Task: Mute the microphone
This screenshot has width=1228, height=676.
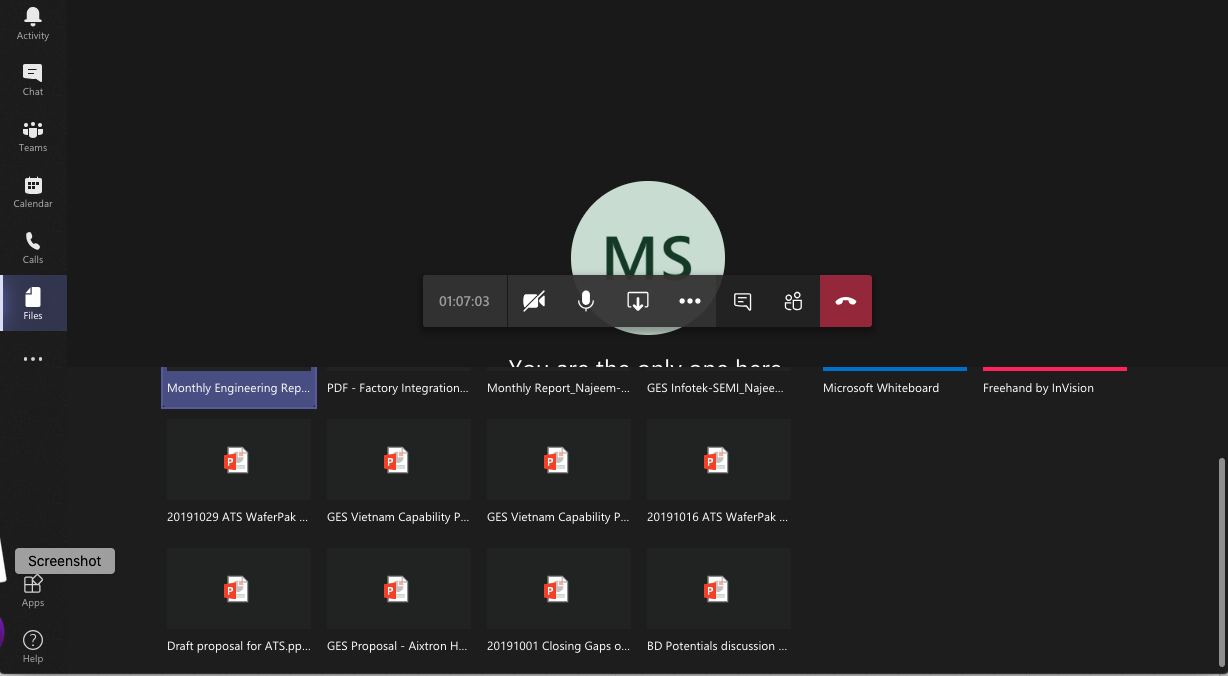Action: click(585, 301)
